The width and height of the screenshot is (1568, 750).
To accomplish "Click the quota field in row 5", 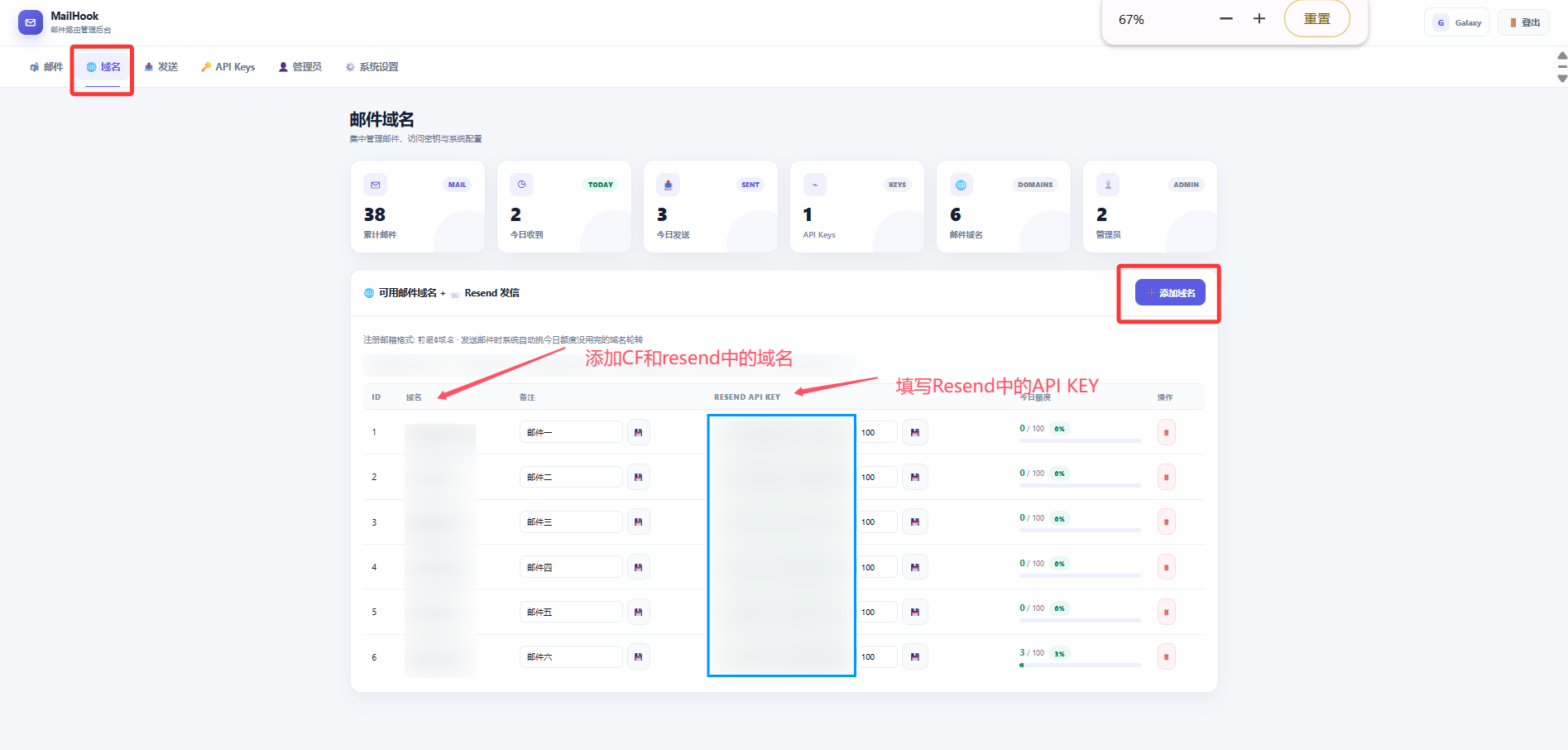I will point(877,612).
